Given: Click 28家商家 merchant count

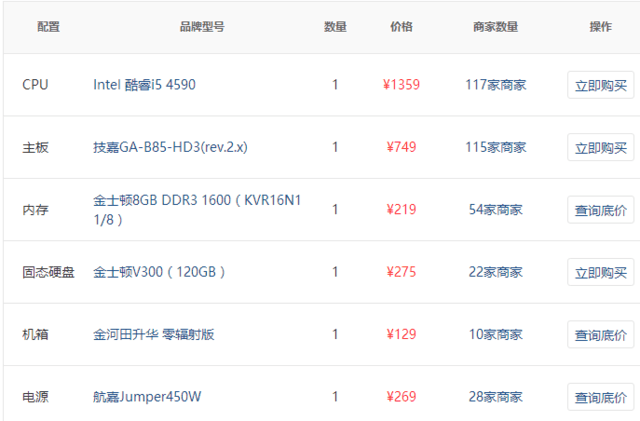Looking at the screenshot, I should pos(496,397).
